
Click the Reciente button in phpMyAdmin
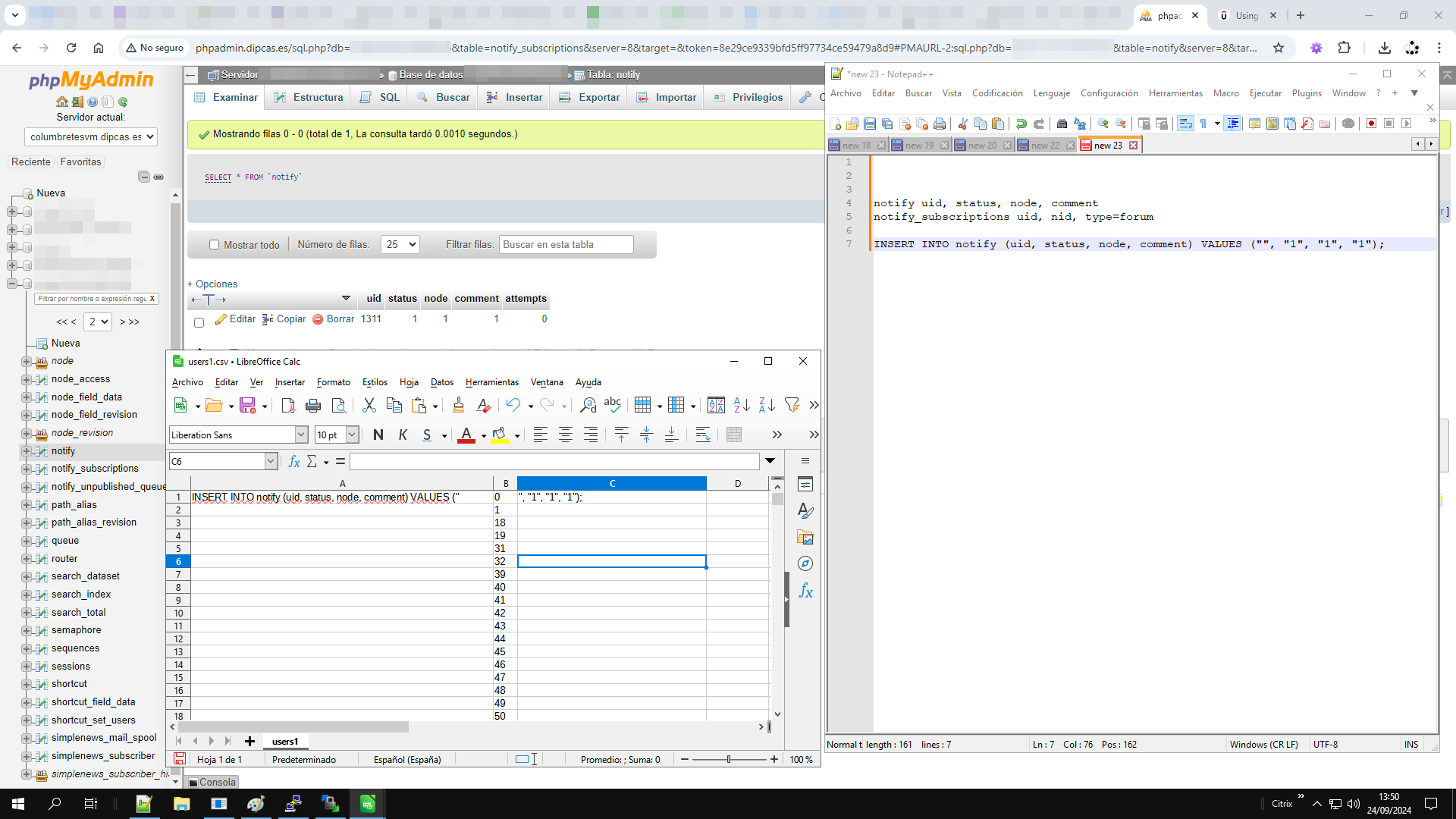[31, 162]
